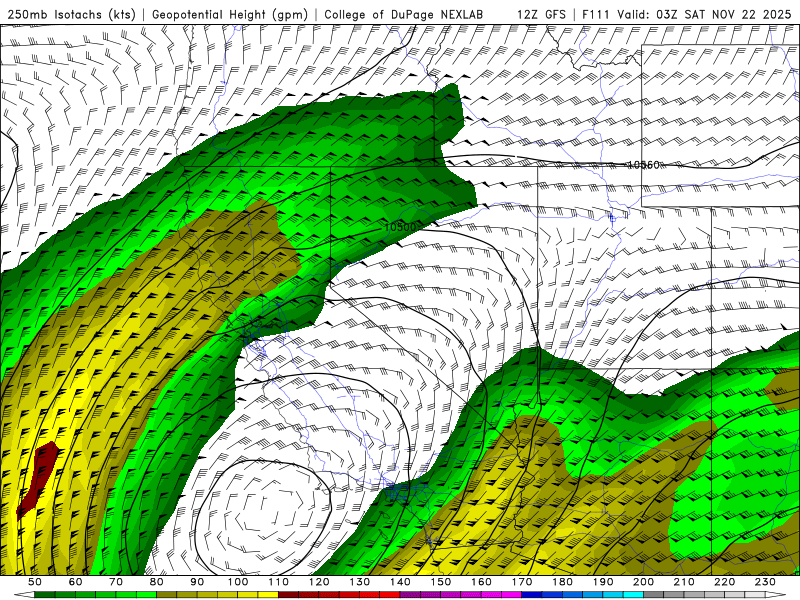Click the '140' color bar label
Image resolution: width=800 pixels, height=600 pixels.
pyautogui.click(x=400, y=582)
